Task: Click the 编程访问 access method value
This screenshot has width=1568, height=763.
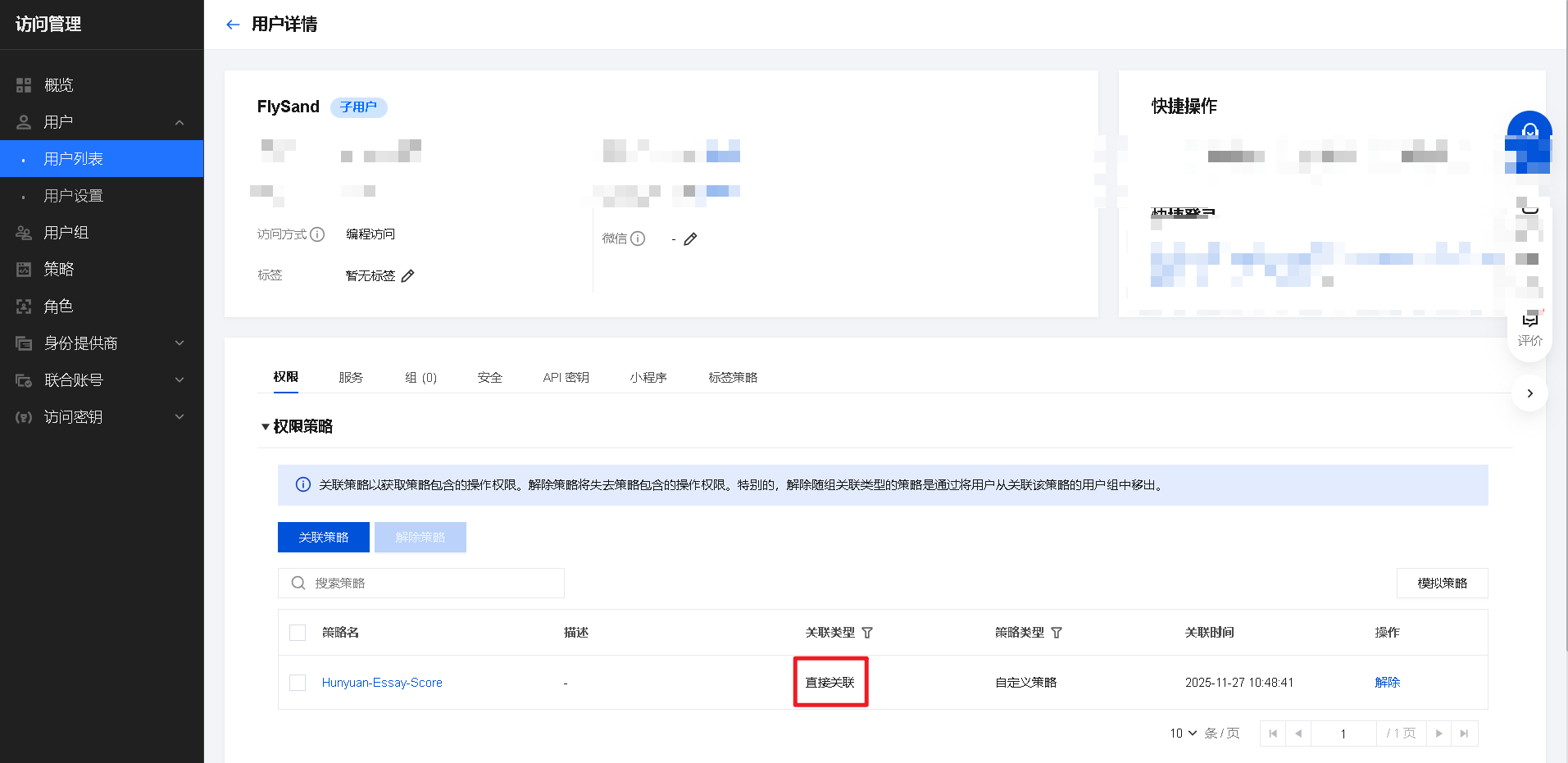Action: tap(370, 234)
